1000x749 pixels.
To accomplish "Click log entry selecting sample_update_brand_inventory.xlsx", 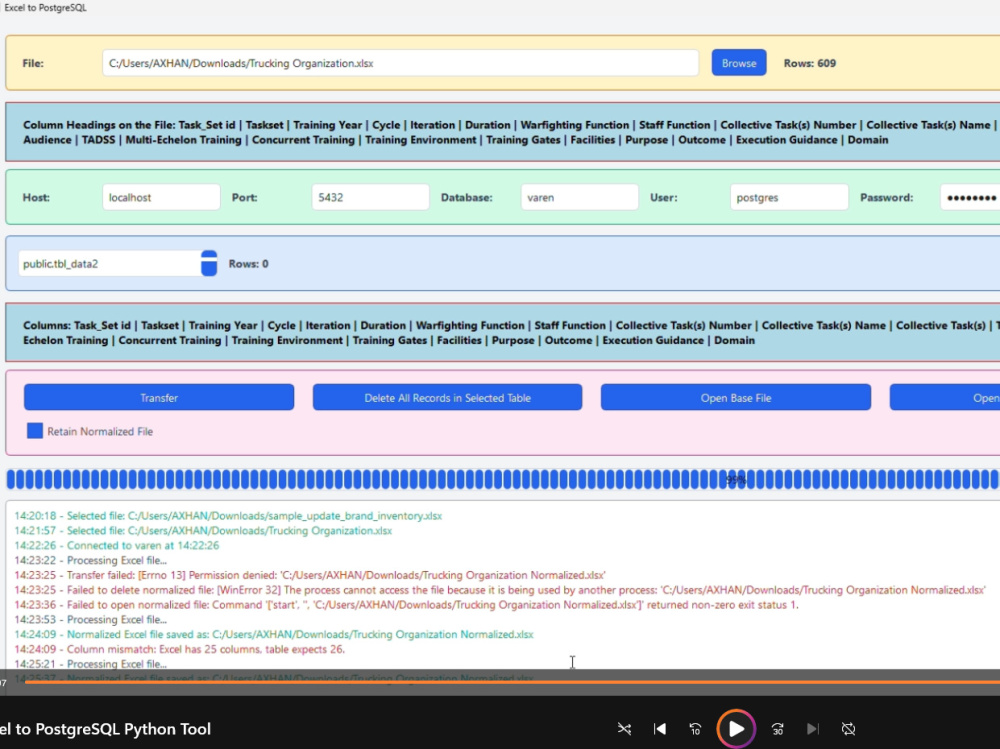I will click(x=228, y=515).
